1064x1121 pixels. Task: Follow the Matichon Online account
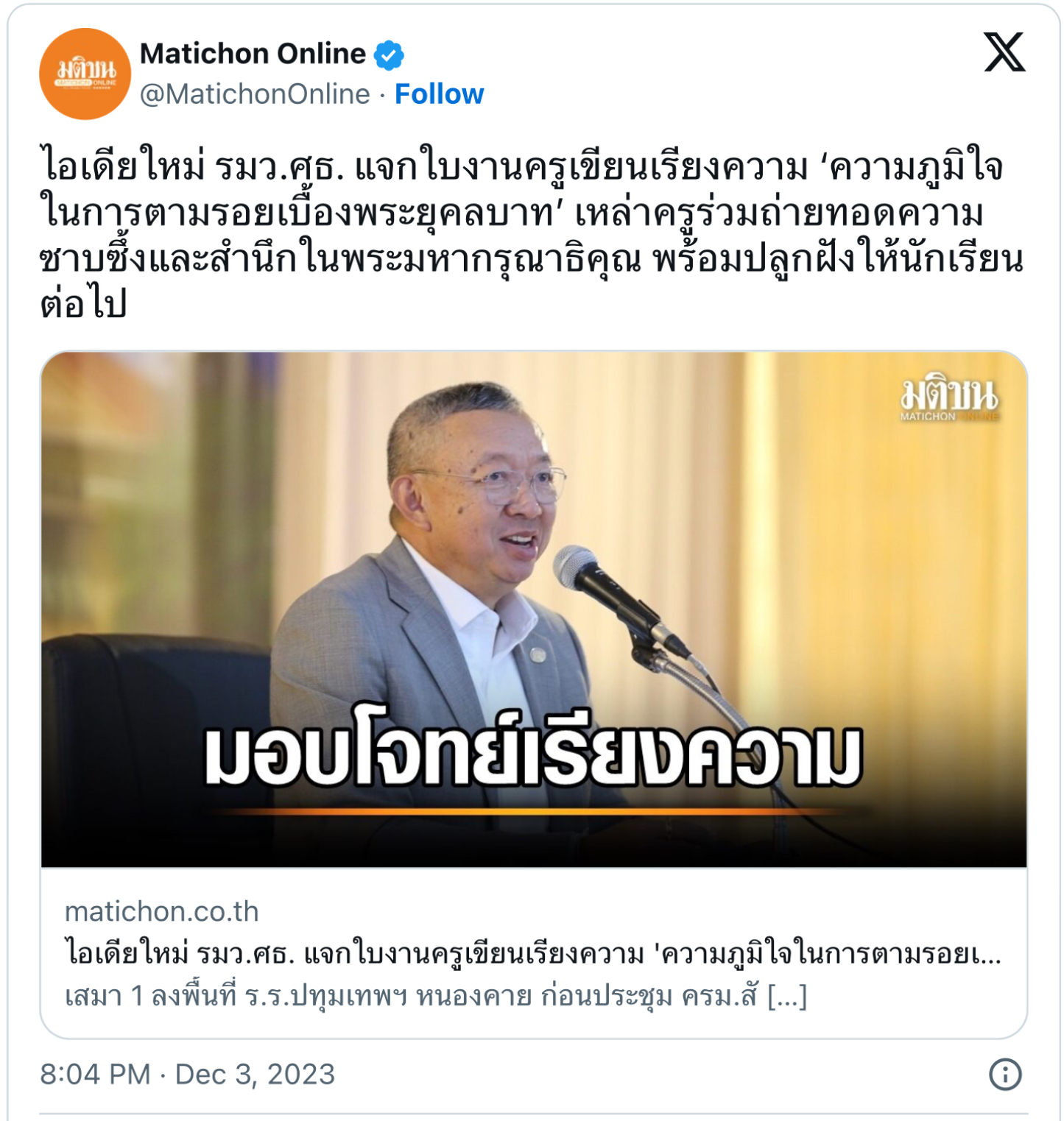pyautogui.click(x=439, y=94)
